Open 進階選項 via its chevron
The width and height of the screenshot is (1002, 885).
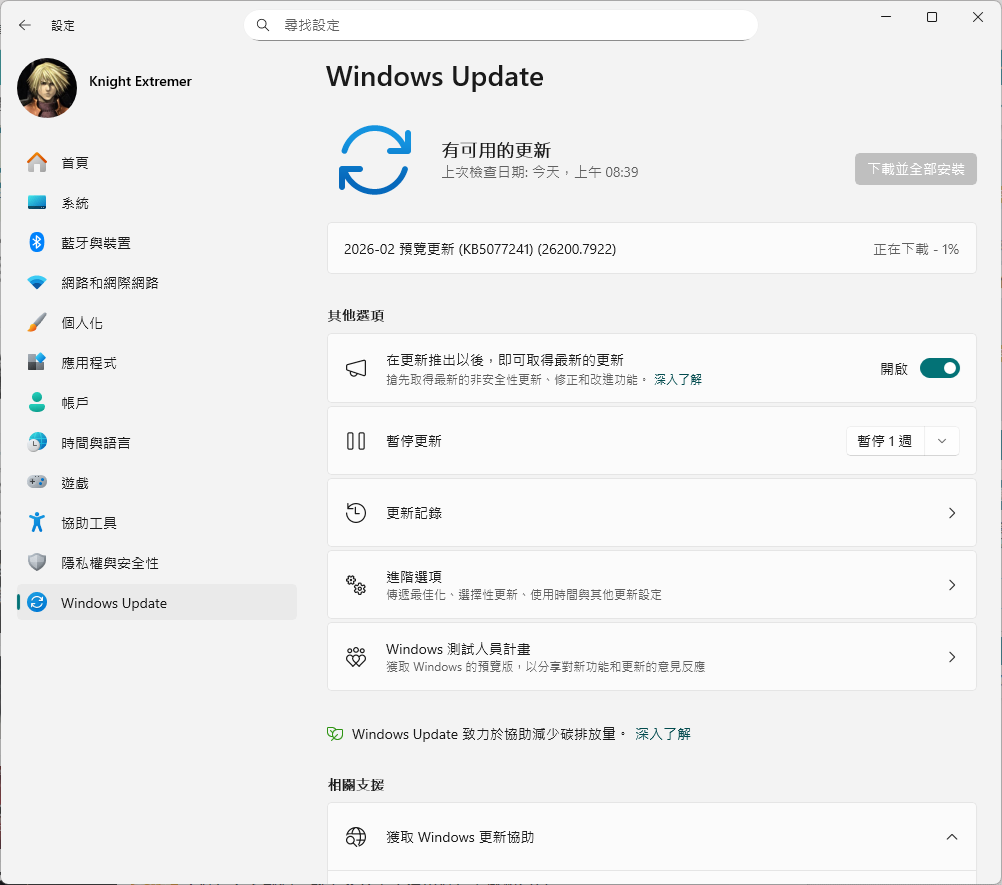click(952, 585)
